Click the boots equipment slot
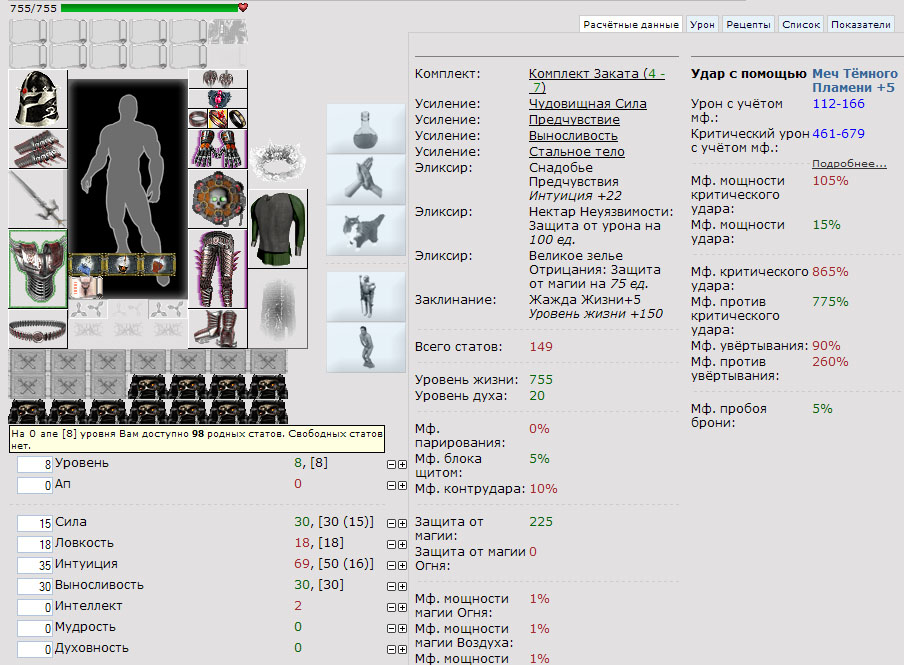The height and width of the screenshot is (665, 904). (x=218, y=329)
